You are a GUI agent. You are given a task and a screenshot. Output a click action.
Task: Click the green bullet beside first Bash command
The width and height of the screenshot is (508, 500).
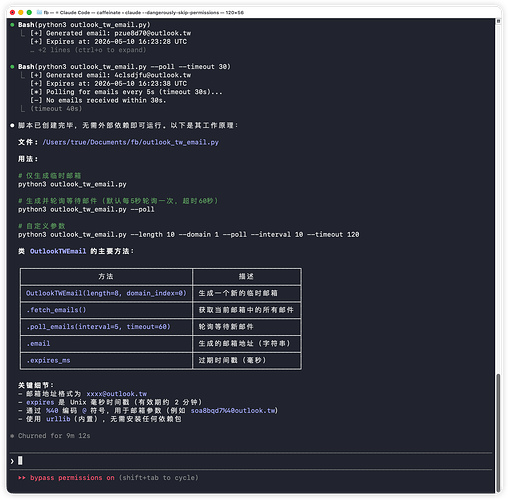12,25
